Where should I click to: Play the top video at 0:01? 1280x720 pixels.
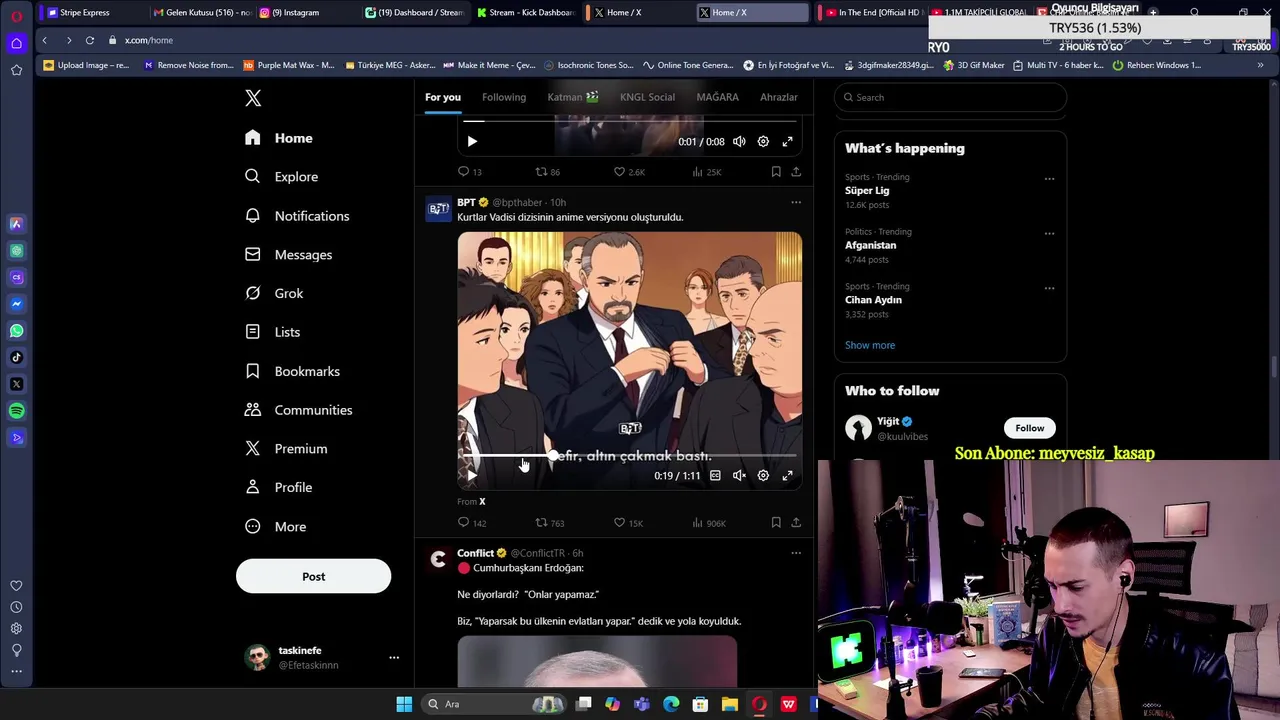click(472, 142)
